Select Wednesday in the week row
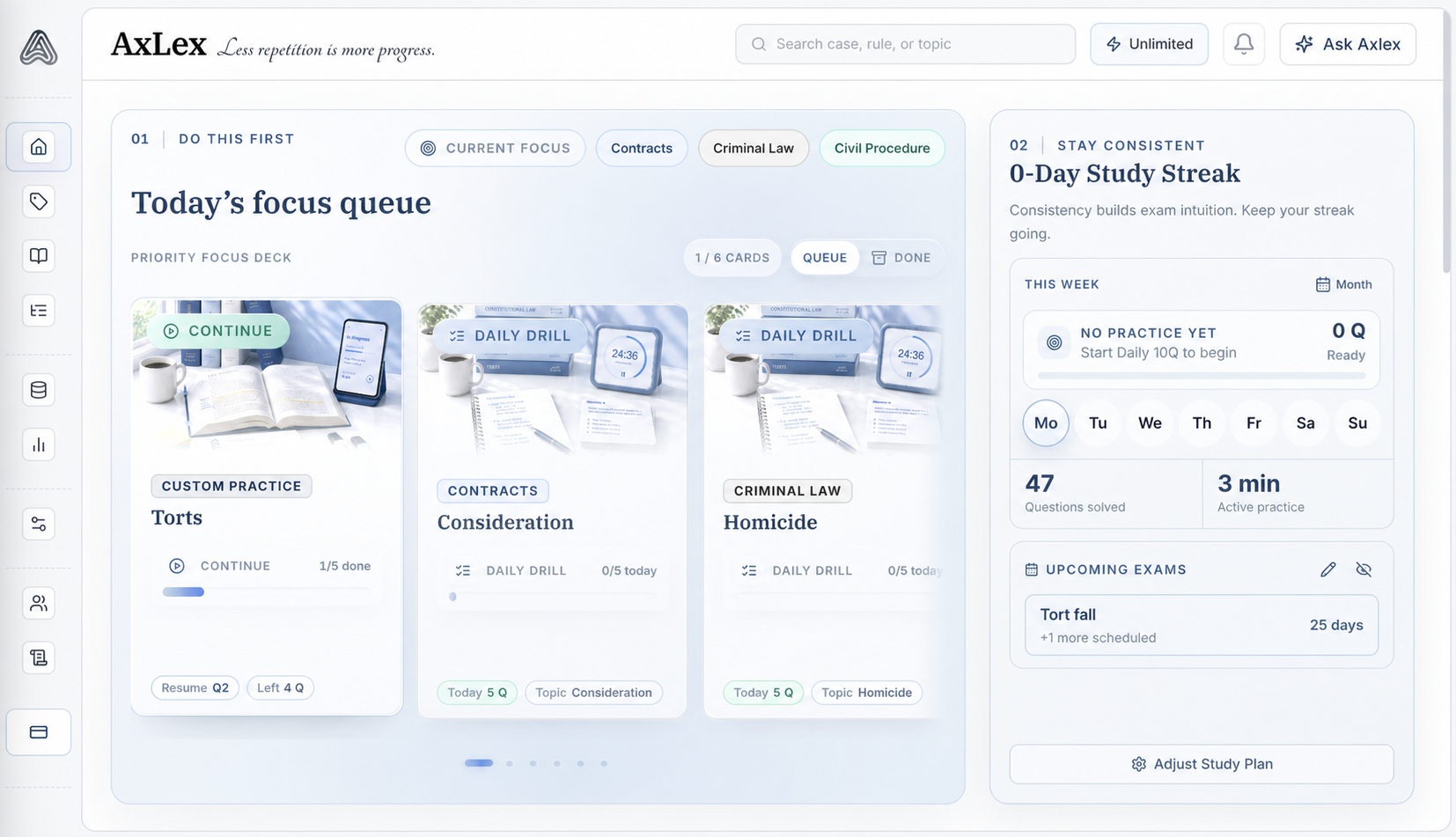 pyautogui.click(x=1150, y=423)
